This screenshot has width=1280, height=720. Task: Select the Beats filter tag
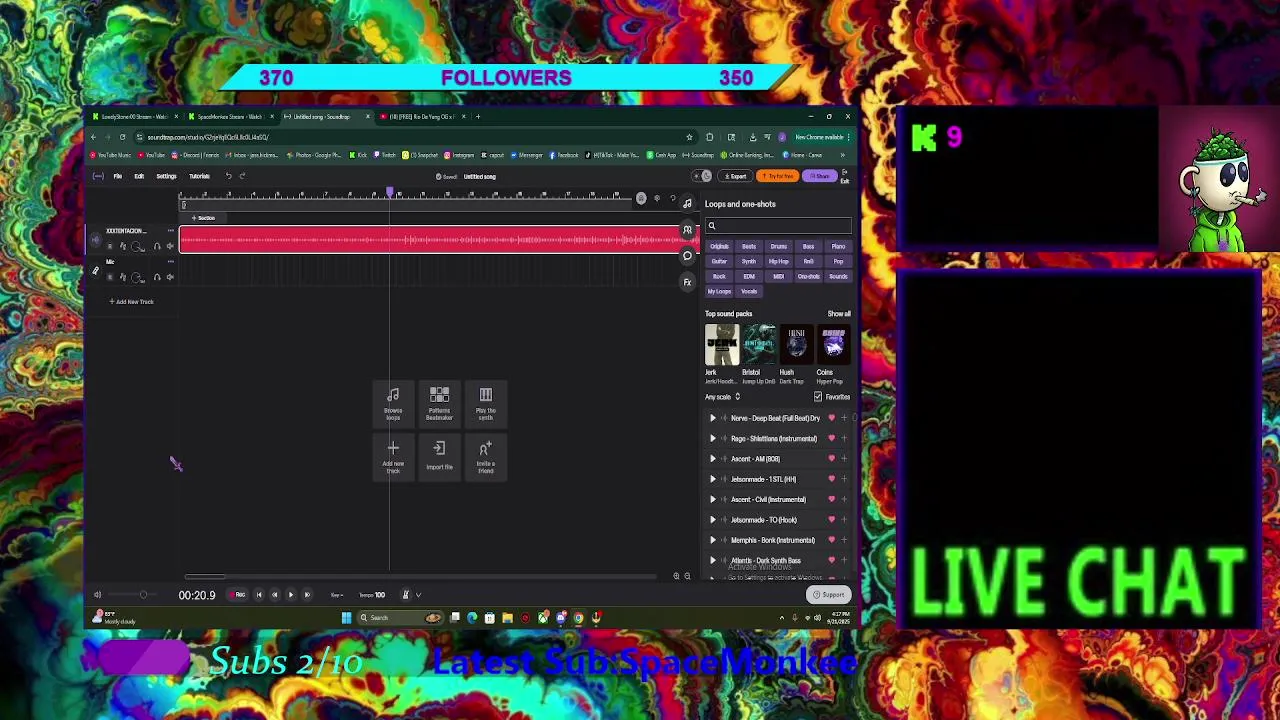click(749, 247)
